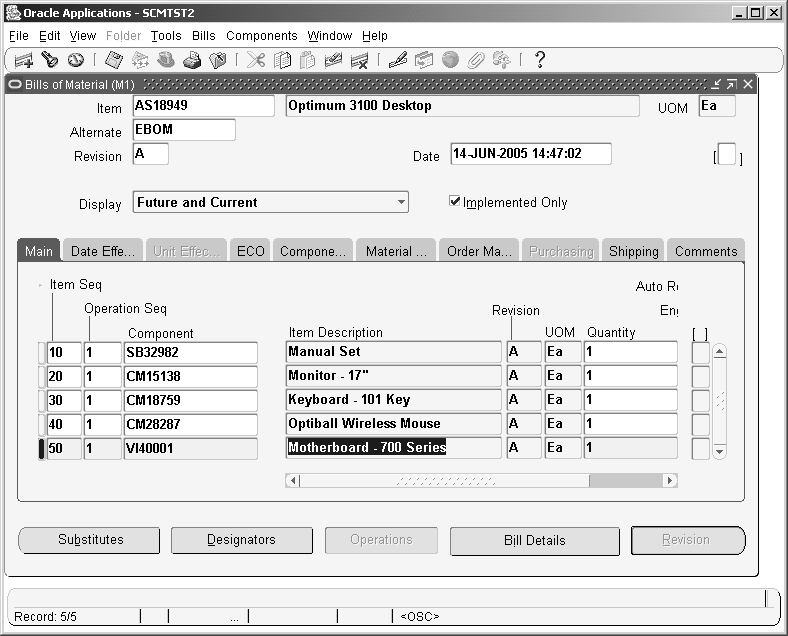Click the Switch Responsibilities hat icon
Viewport: 788px width, 636px height.
(166, 60)
